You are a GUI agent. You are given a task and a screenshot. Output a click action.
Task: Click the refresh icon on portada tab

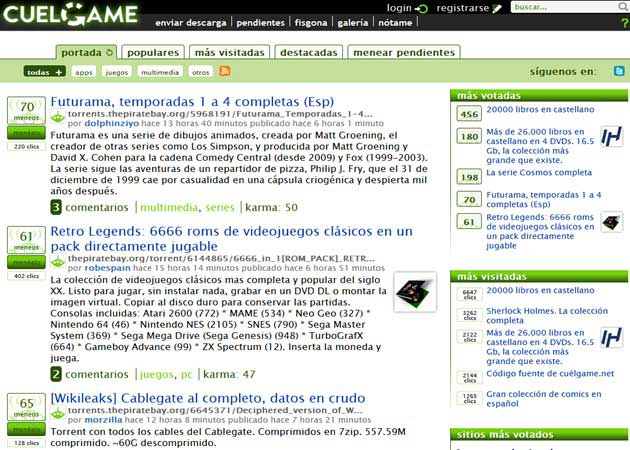tap(110, 52)
